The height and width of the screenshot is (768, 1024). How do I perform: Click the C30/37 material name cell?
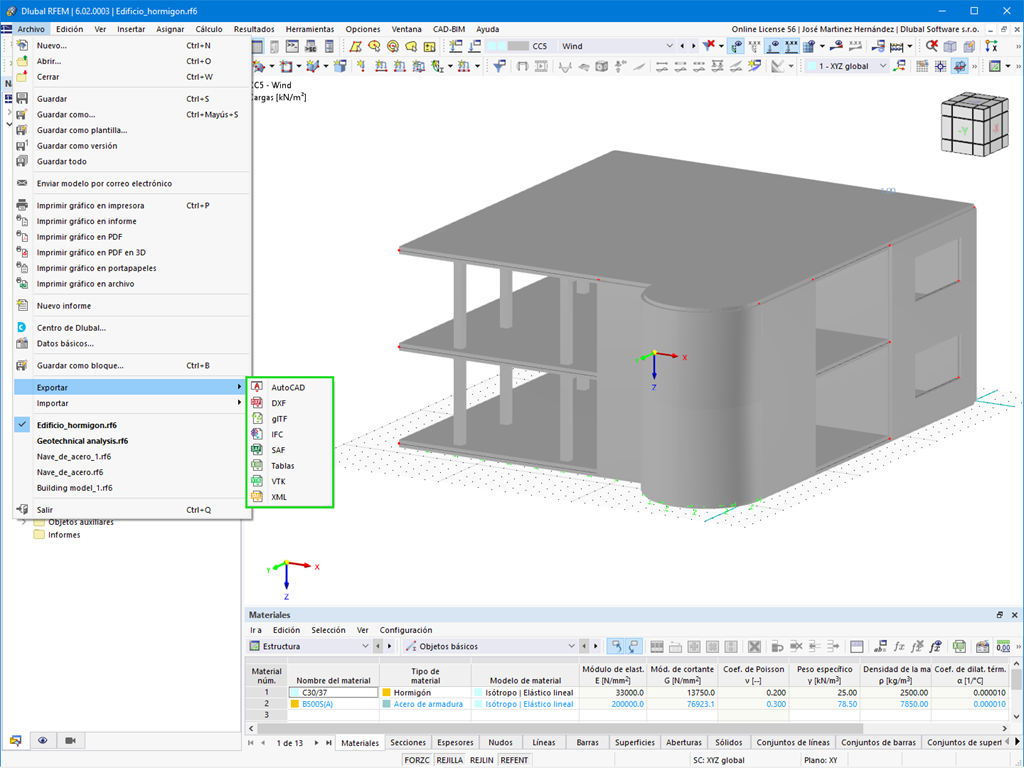[333, 692]
